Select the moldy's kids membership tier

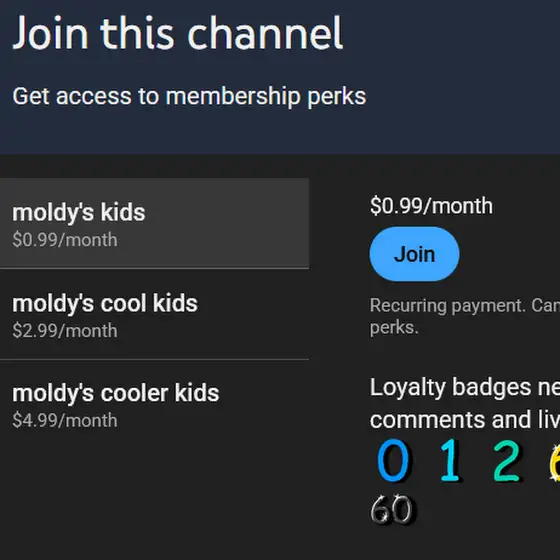[154, 223]
